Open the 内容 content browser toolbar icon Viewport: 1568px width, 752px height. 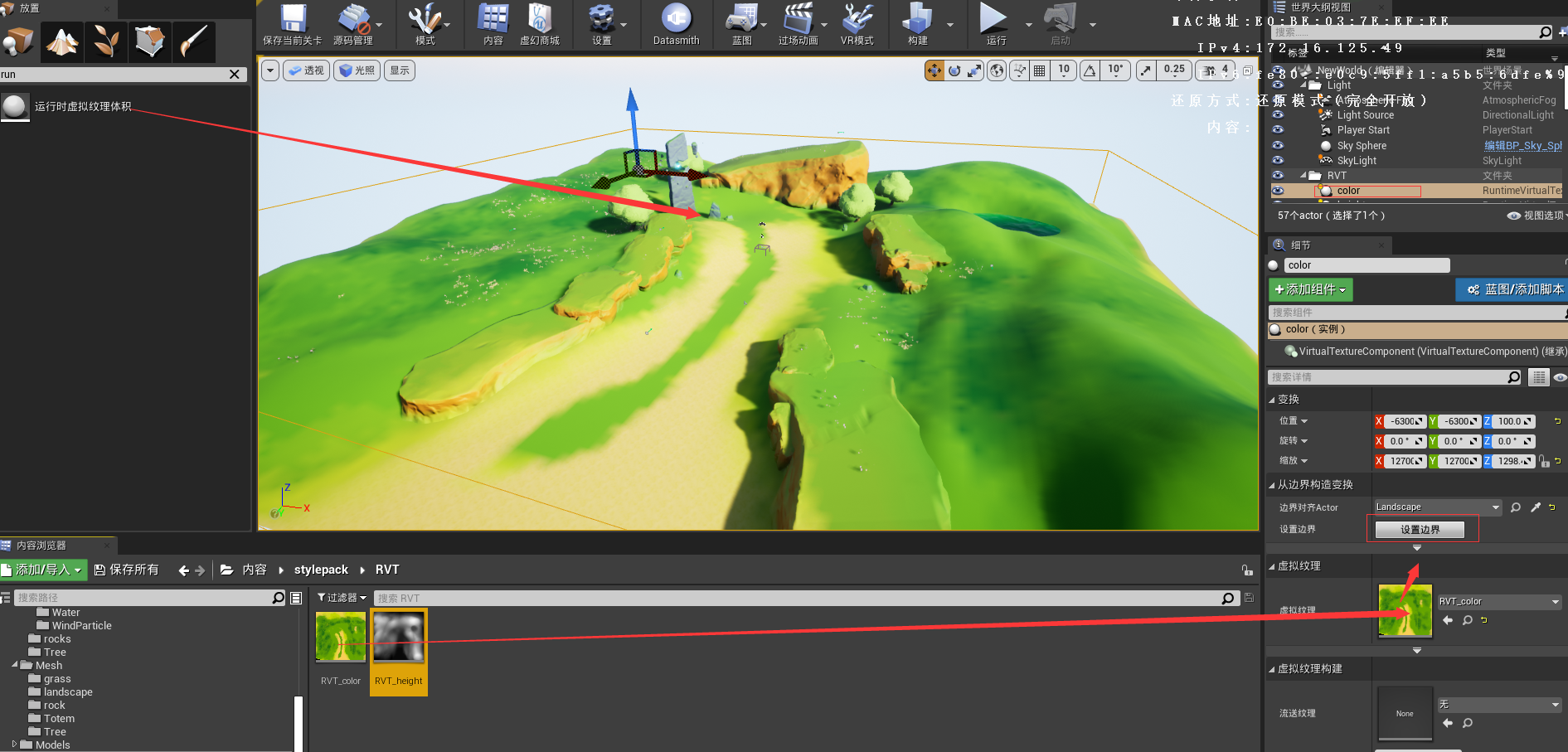[x=493, y=24]
